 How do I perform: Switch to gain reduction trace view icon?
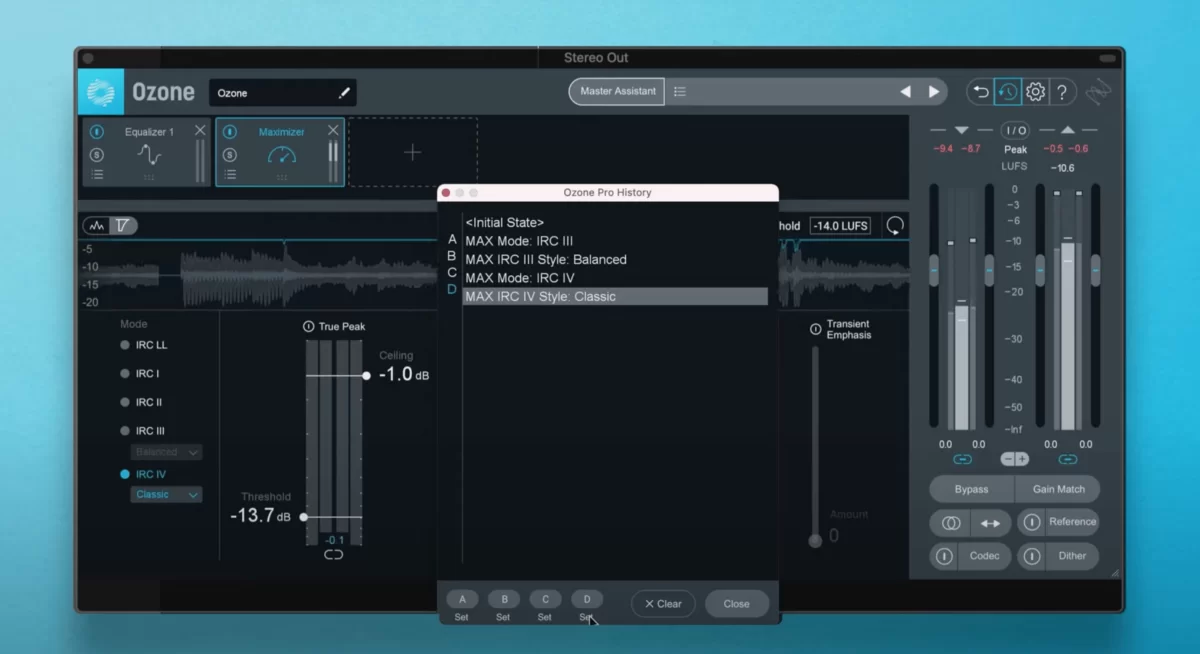[123, 226]
